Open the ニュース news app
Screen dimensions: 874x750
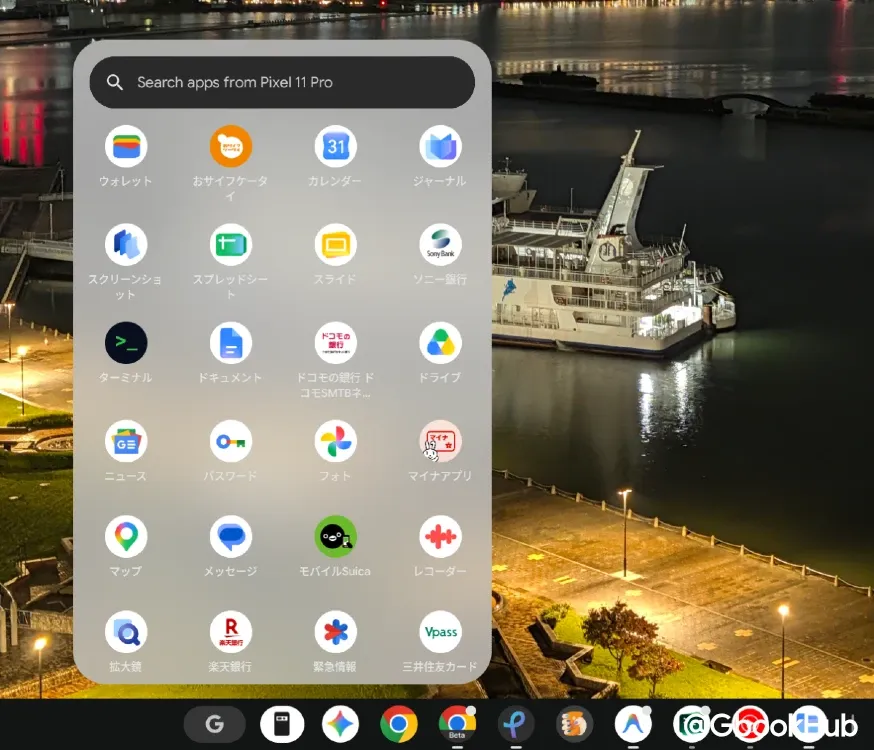126,441
